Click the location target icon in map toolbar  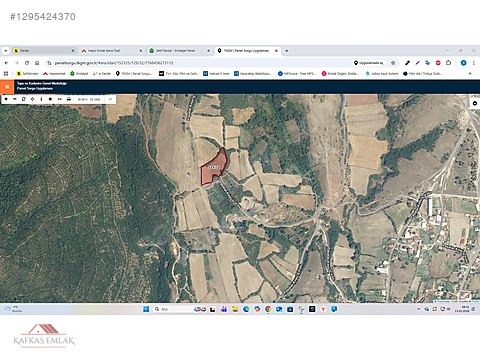(x=32, y=99)
